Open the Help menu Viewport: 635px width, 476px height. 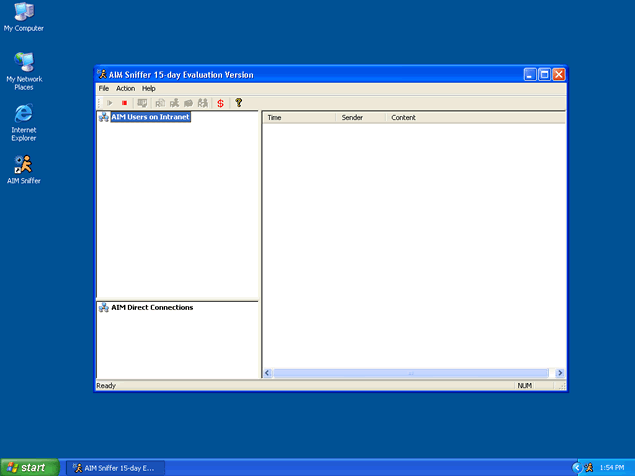(148, 88)
